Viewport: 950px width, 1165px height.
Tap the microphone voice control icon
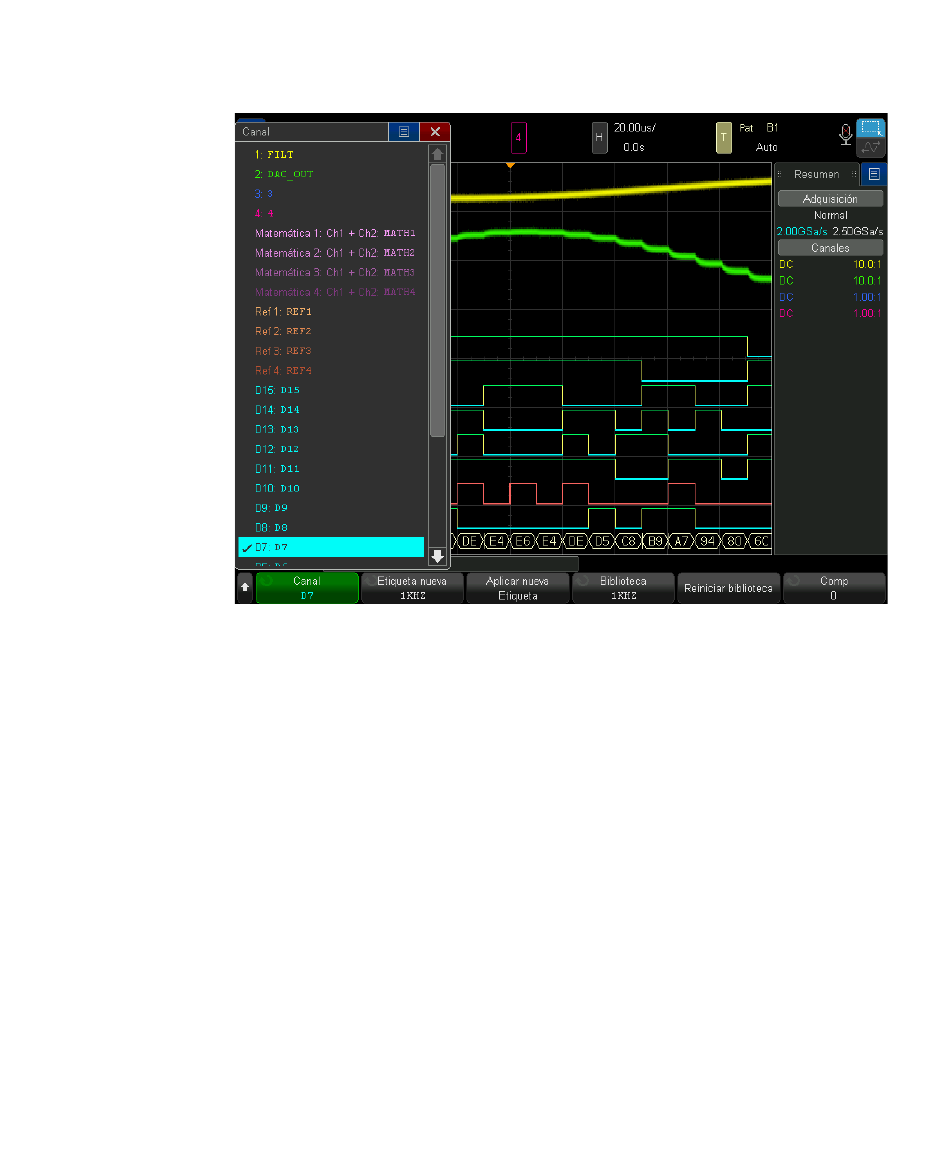point(845,134)
